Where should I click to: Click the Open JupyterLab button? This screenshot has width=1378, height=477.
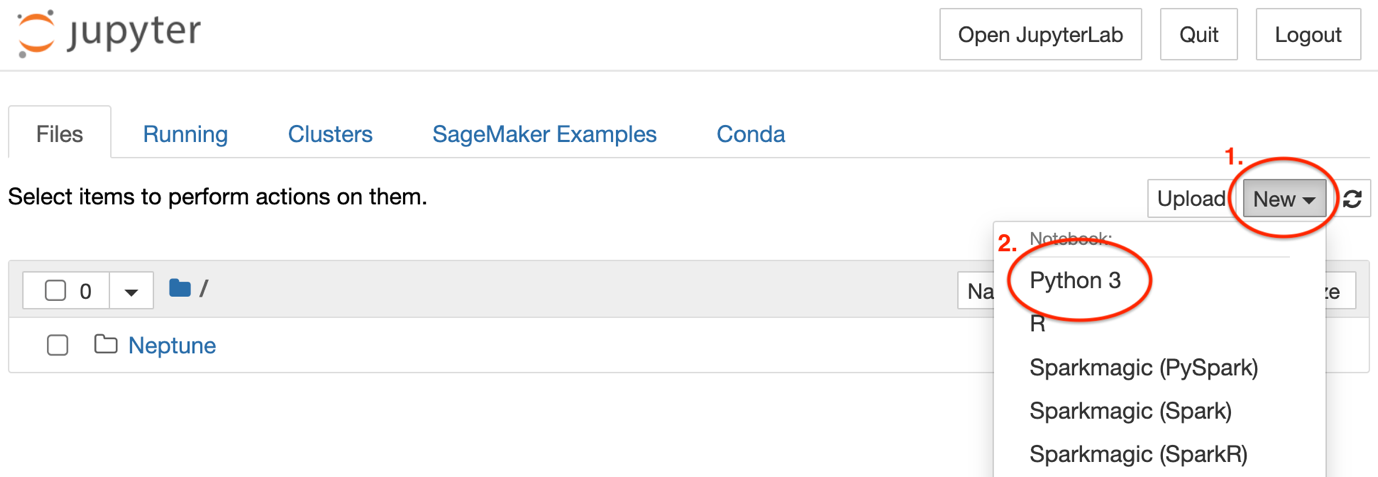coord(1040,35)
